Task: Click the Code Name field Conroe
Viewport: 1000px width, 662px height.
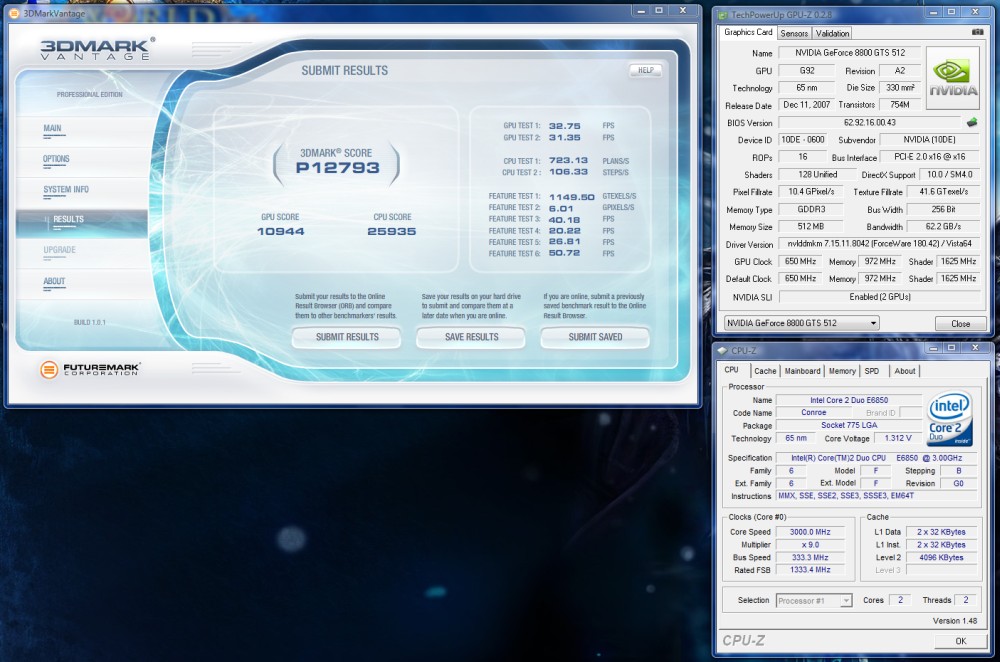Action: point(813,413)
